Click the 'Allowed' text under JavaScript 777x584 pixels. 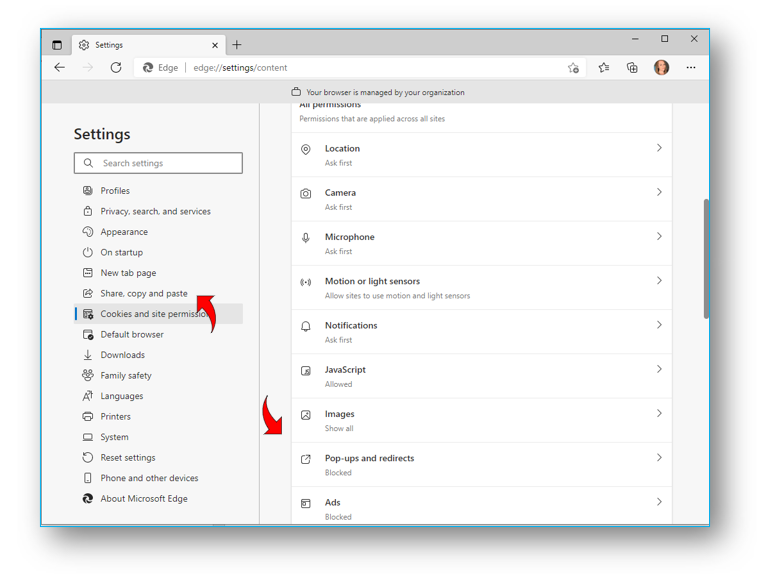(x=338, y=384)
